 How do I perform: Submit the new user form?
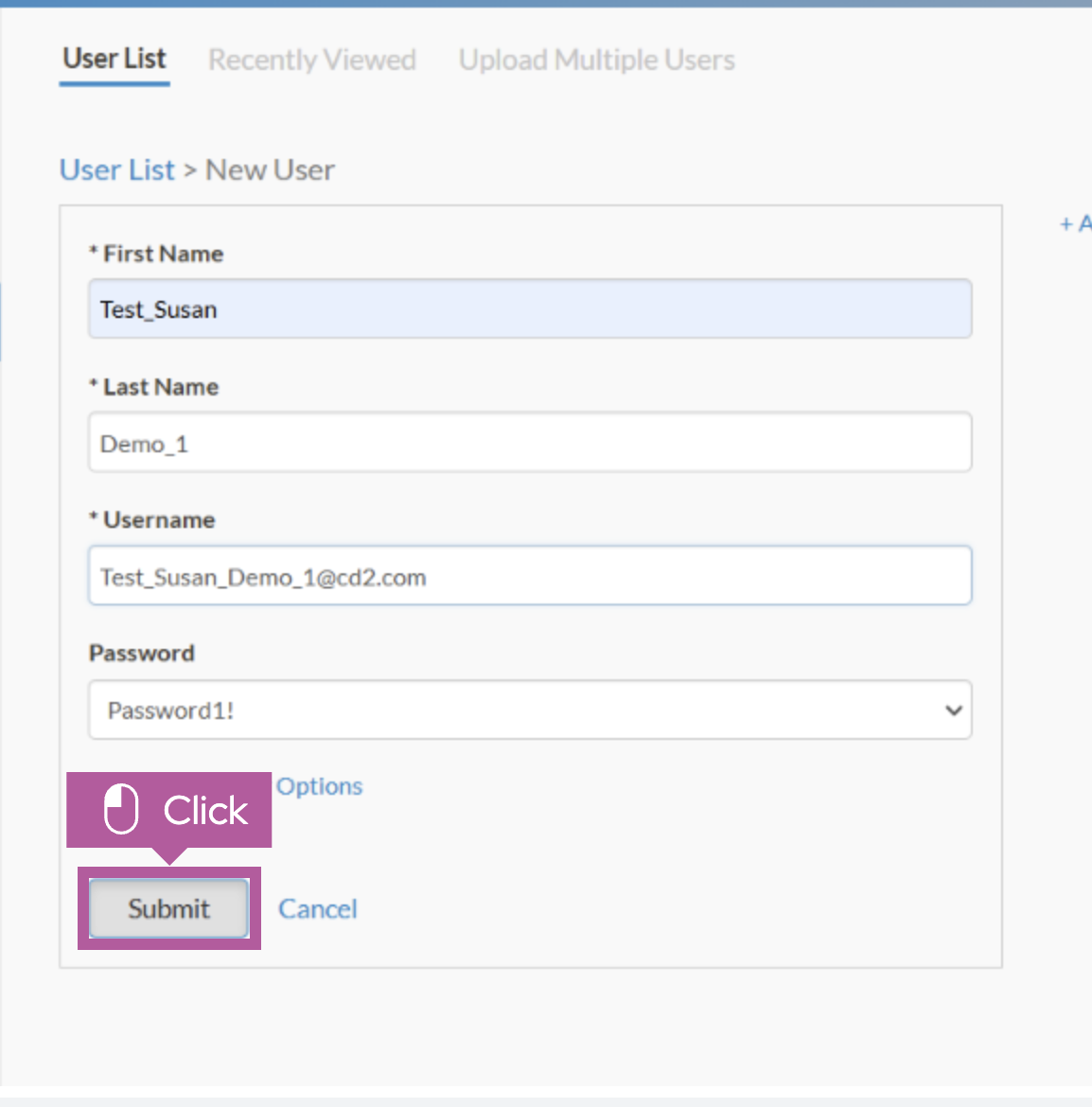click(168, 908)
